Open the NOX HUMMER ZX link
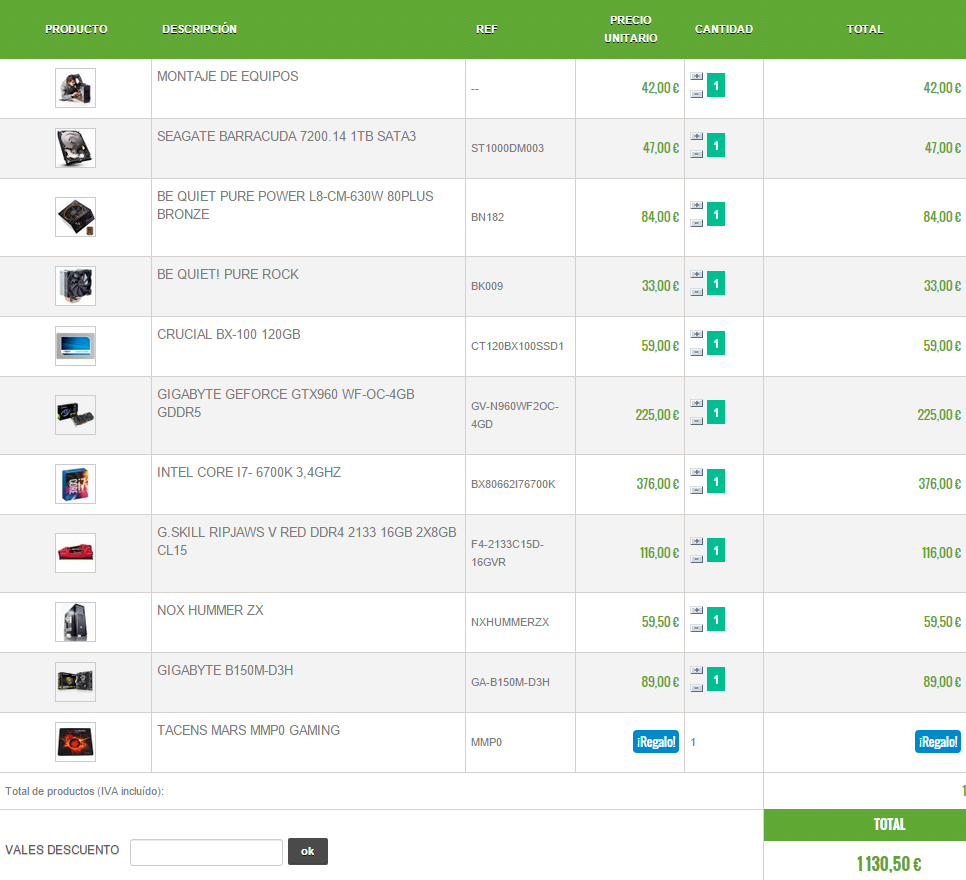This screenshot has width=966, height=880. pos(210,610)
